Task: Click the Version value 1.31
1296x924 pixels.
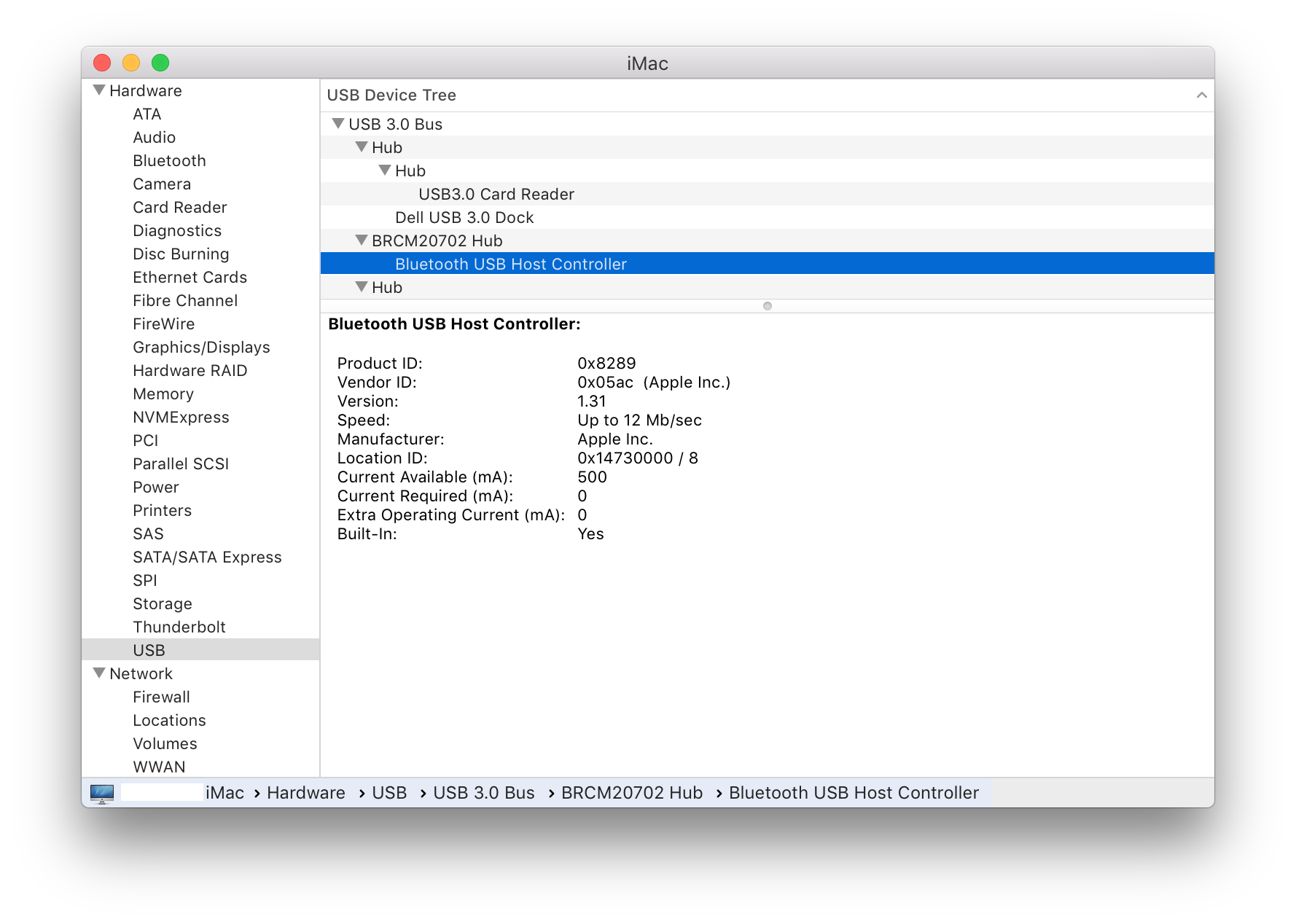Action: pyautogui.click(x=591, y=401)
